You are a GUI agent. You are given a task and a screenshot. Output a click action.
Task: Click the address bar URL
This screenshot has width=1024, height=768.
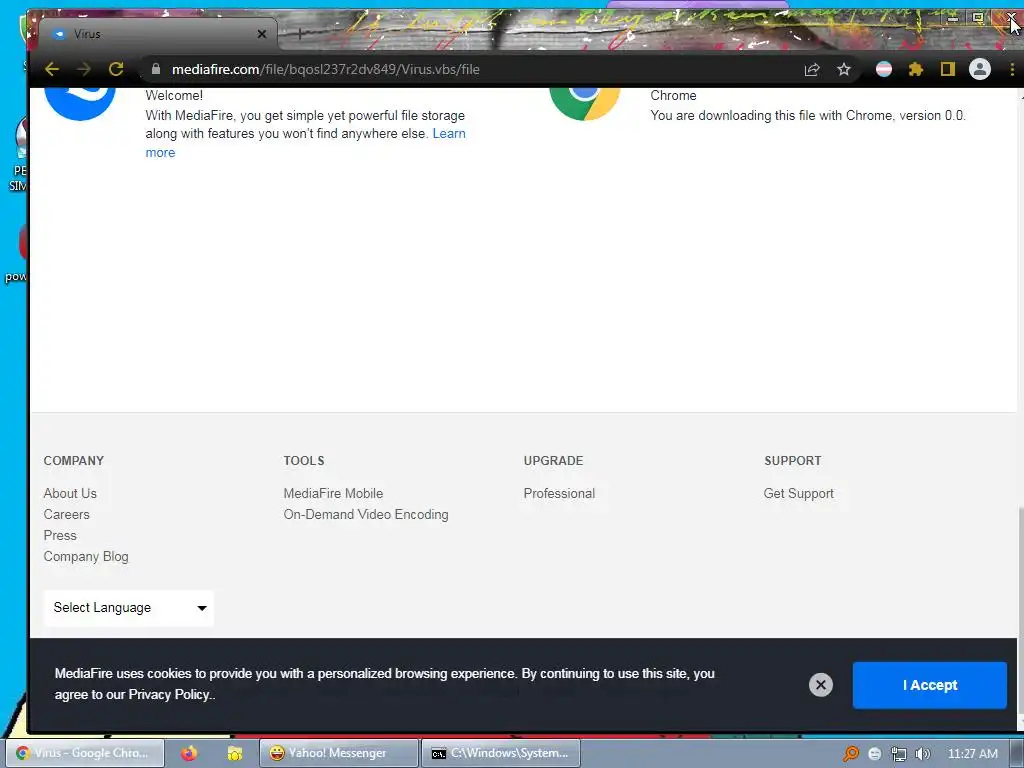click(325, 69)
